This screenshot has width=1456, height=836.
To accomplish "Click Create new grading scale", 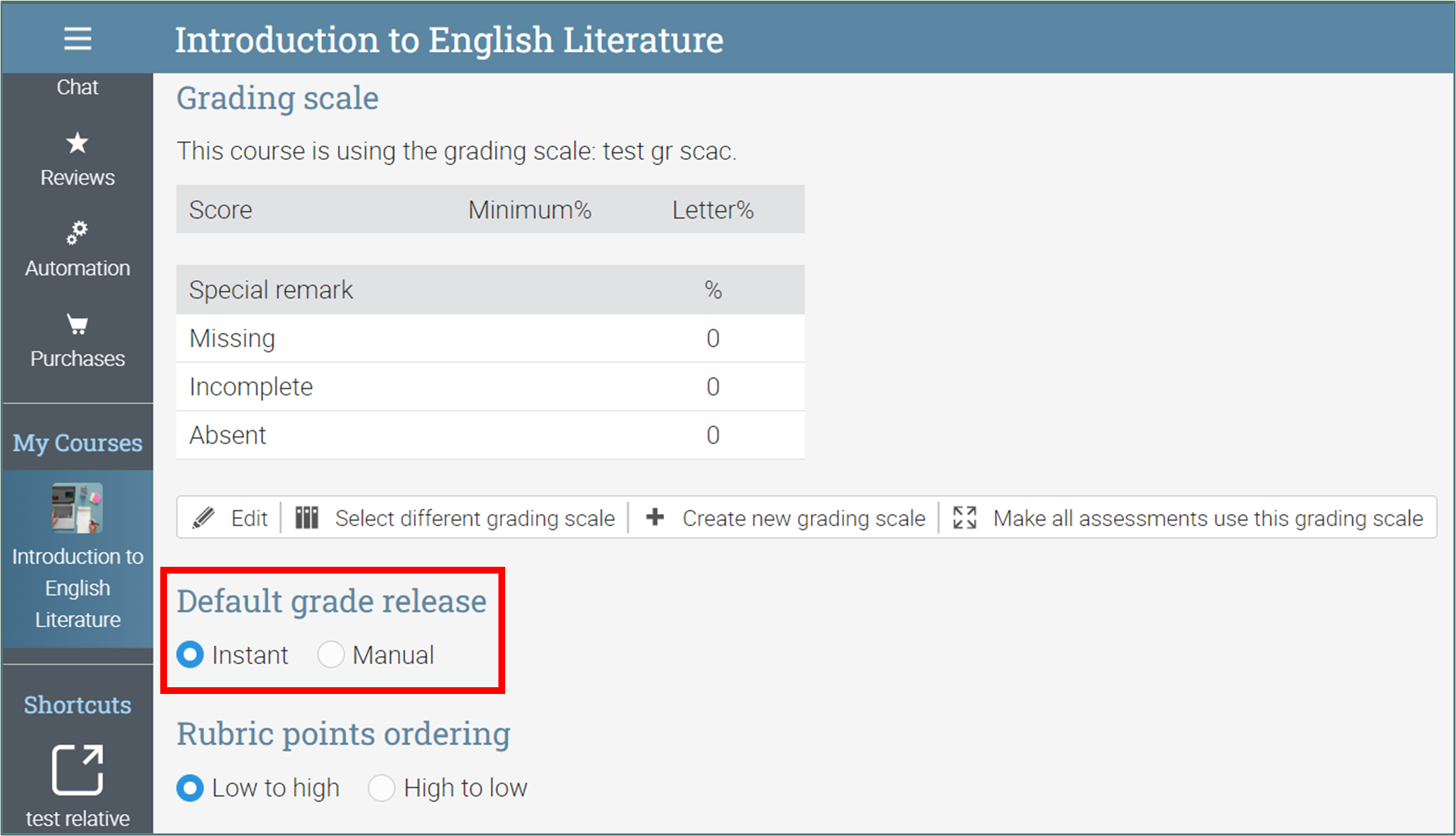I will [803, 518].
